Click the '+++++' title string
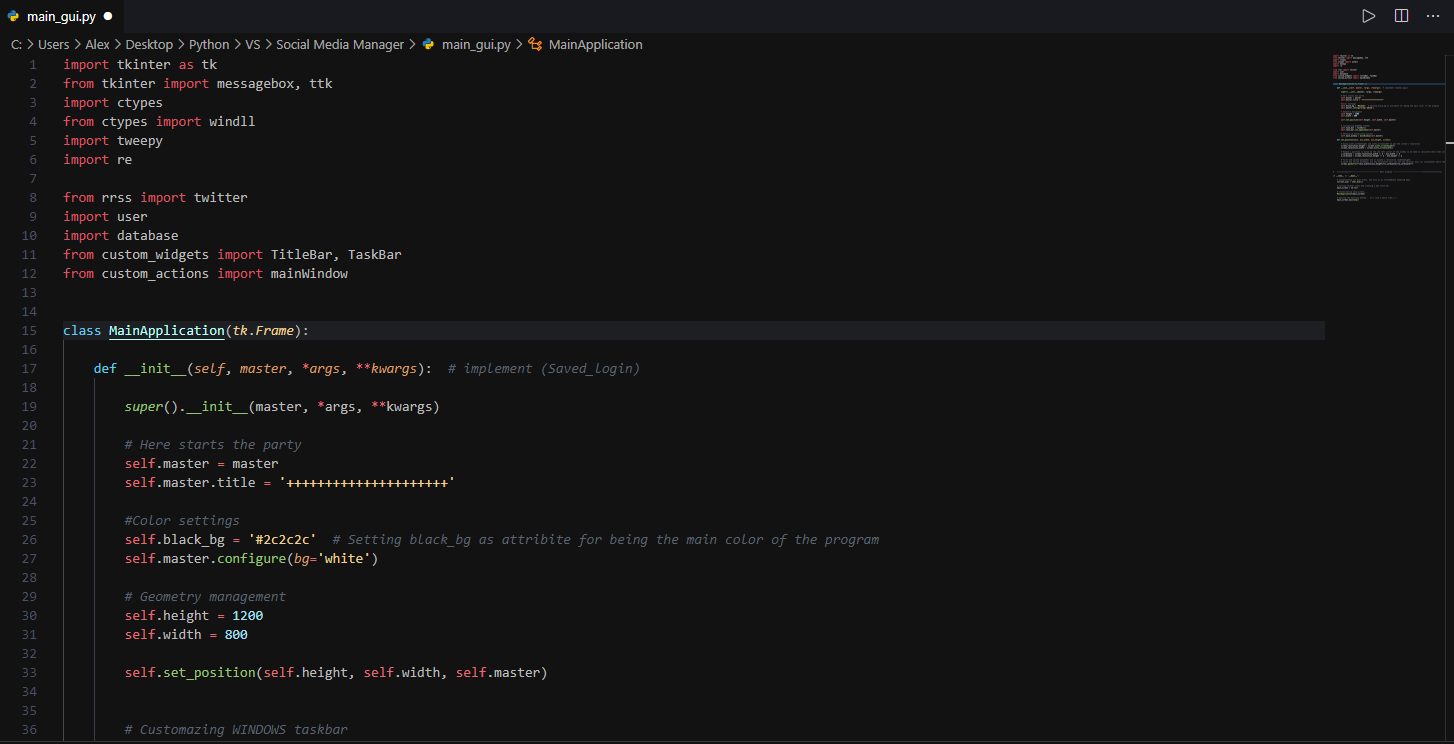This screenshot has width=1454, height=744. (367, 483)
